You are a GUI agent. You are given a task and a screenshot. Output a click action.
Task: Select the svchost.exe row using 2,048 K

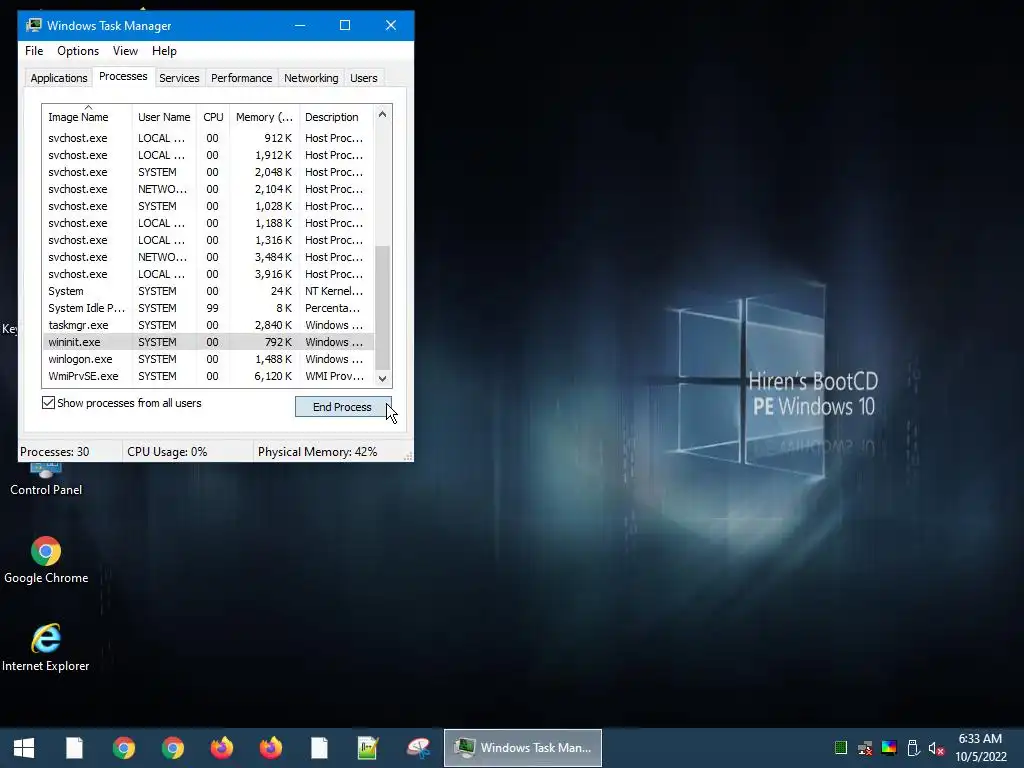(208, 172)
